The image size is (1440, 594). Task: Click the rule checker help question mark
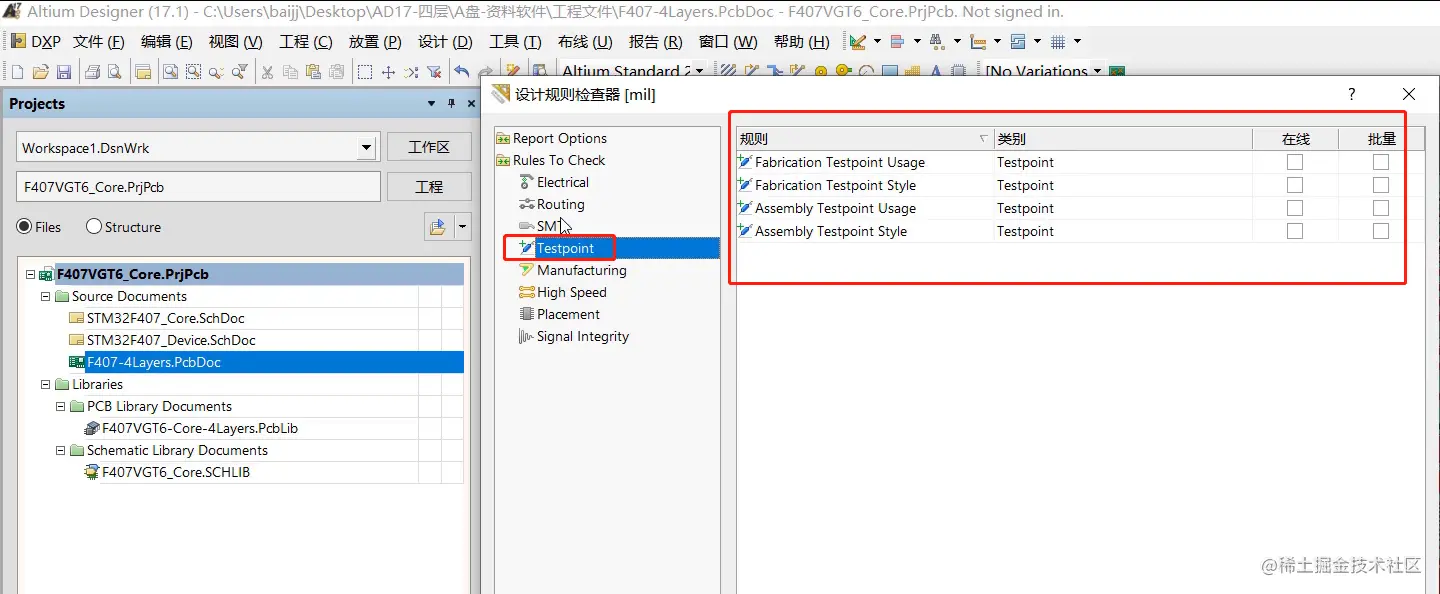pos(1351,94)
